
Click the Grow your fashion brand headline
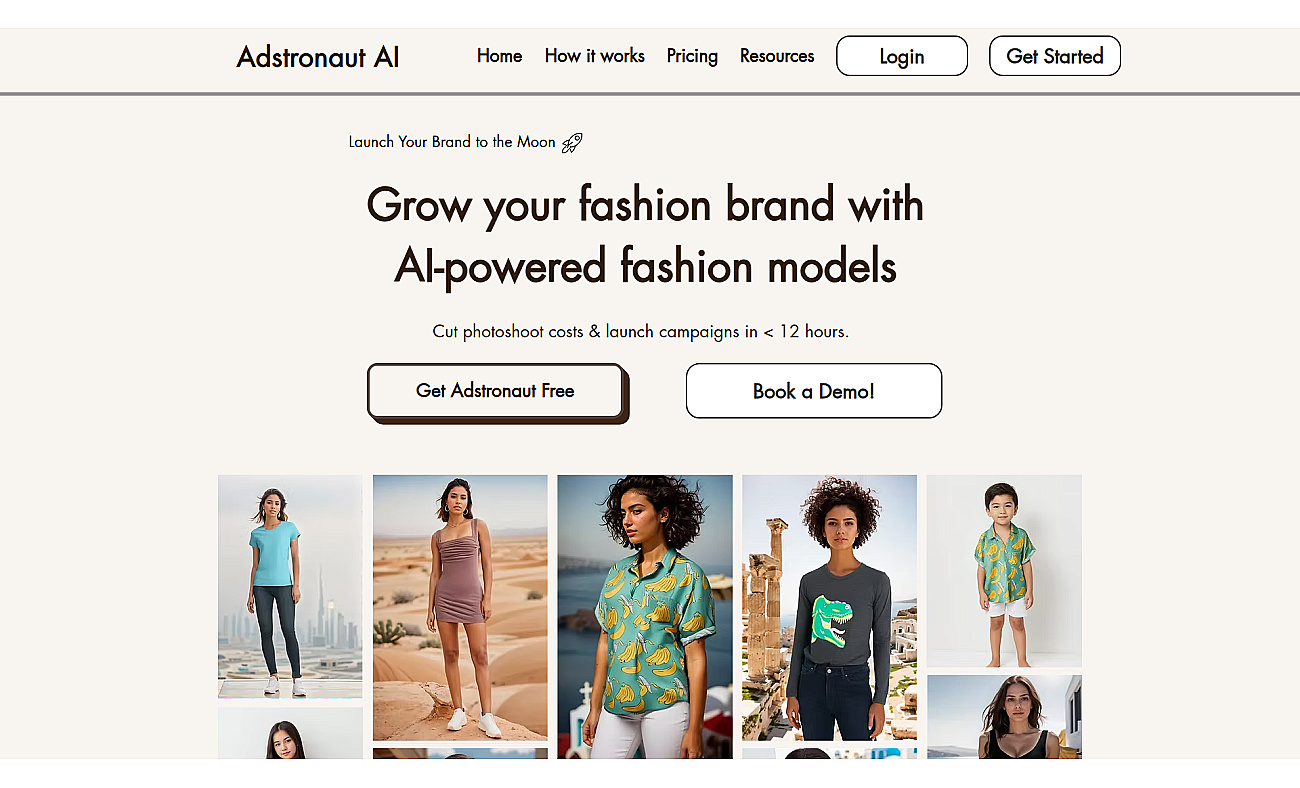coord(645,235)
